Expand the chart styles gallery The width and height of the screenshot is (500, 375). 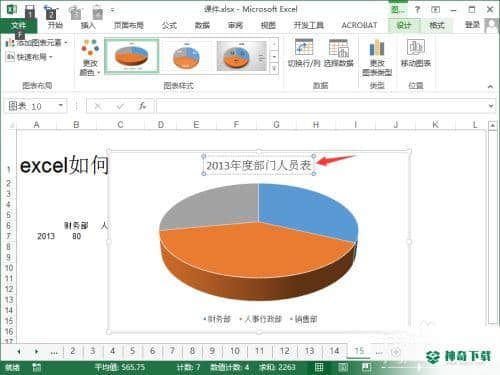[274, 69]
